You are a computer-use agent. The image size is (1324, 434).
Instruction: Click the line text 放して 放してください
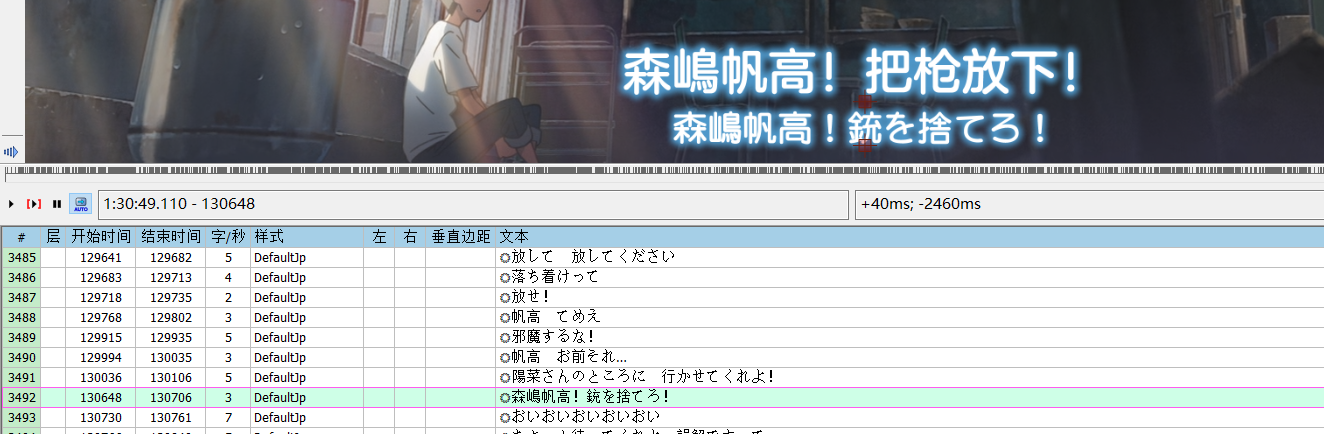click(x=593, y=257)
